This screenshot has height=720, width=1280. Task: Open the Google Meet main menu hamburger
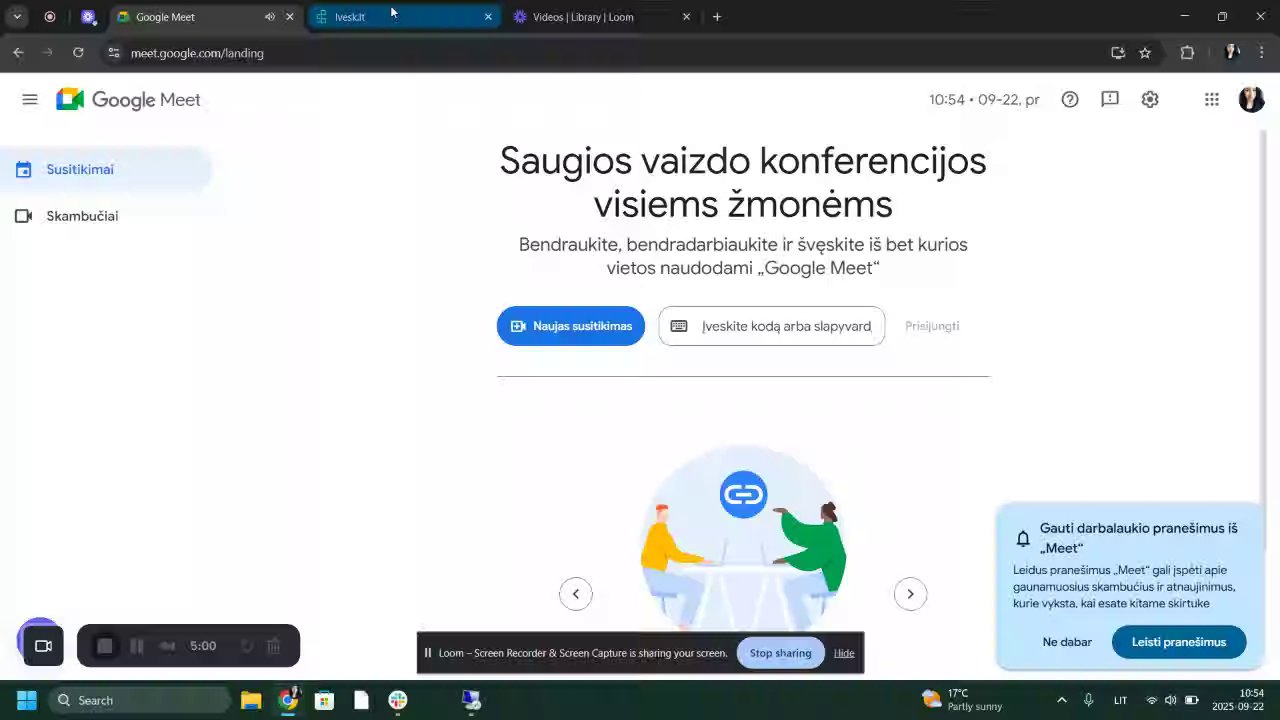pos(29,99)
